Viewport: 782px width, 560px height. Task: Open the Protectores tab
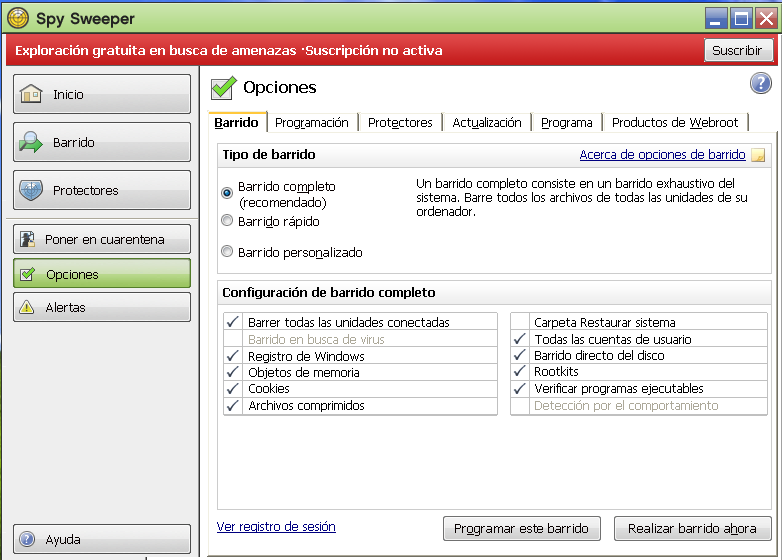pyautogui.click(x=400, y=123)
